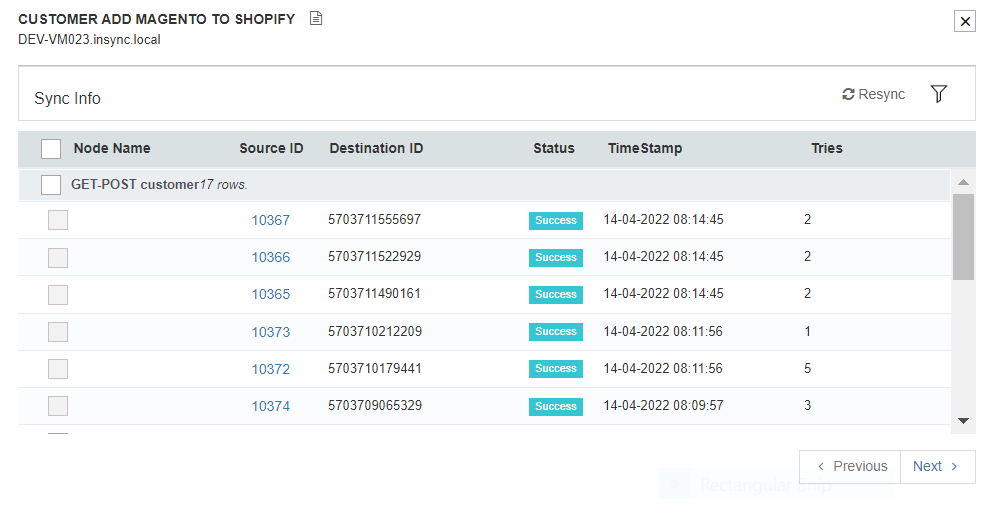Open Source ID link 10374
992x527 pixels.
pos(271,406)
